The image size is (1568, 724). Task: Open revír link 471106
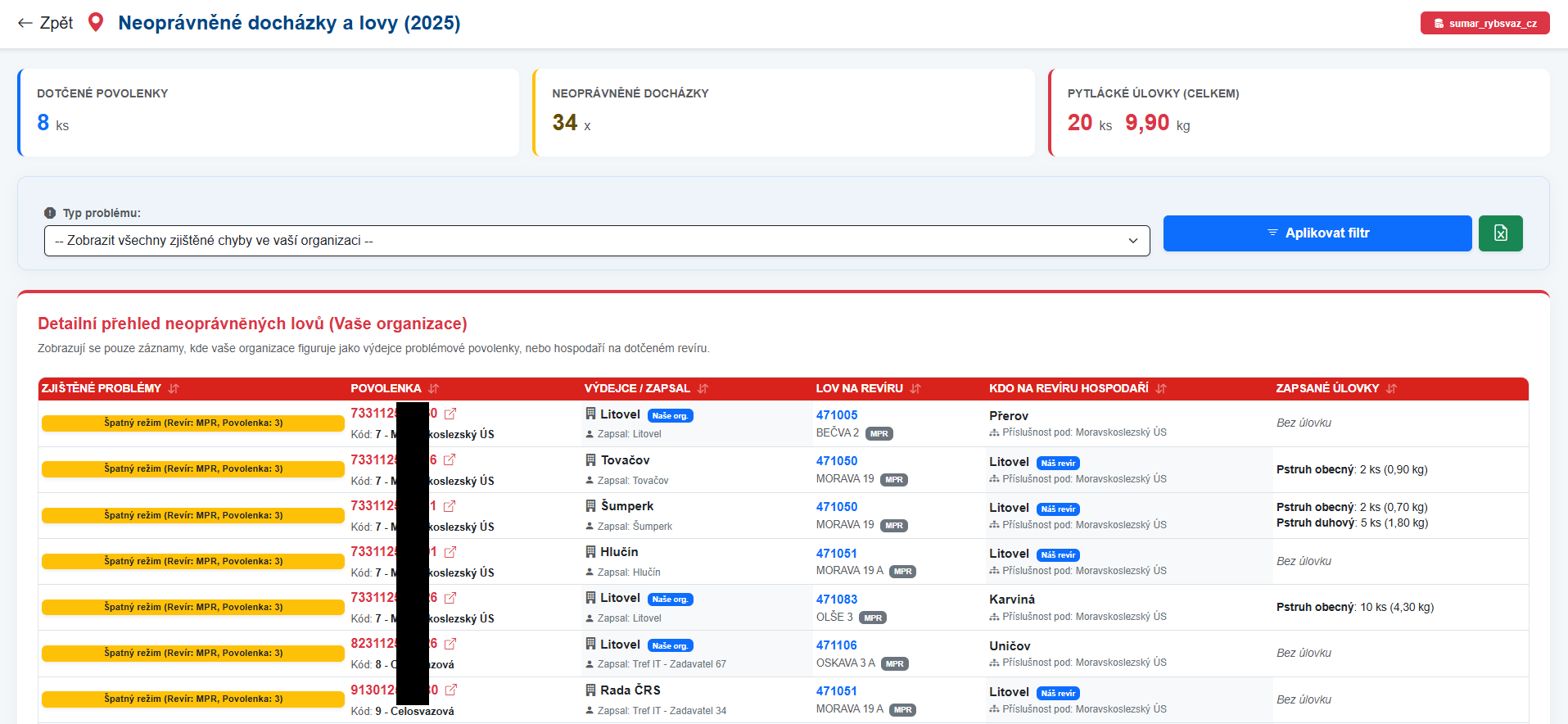click(836, 645)
